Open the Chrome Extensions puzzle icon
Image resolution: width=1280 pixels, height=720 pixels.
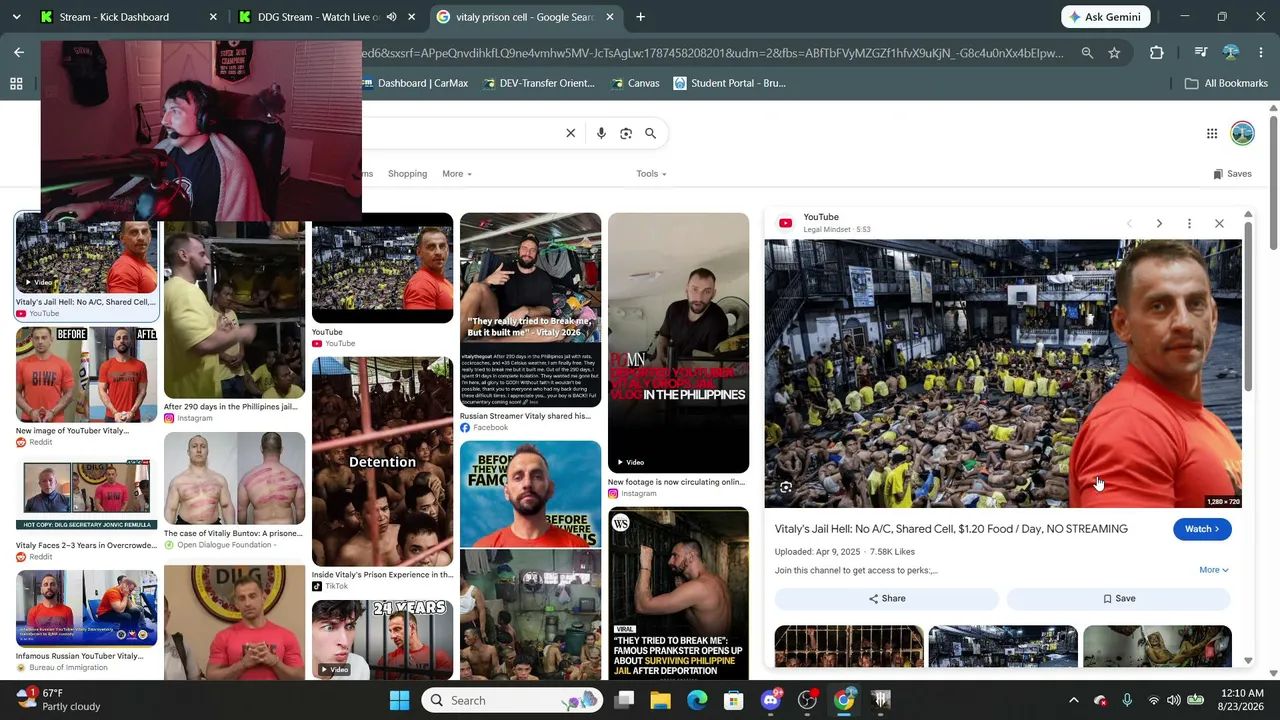coord(1157,53)
